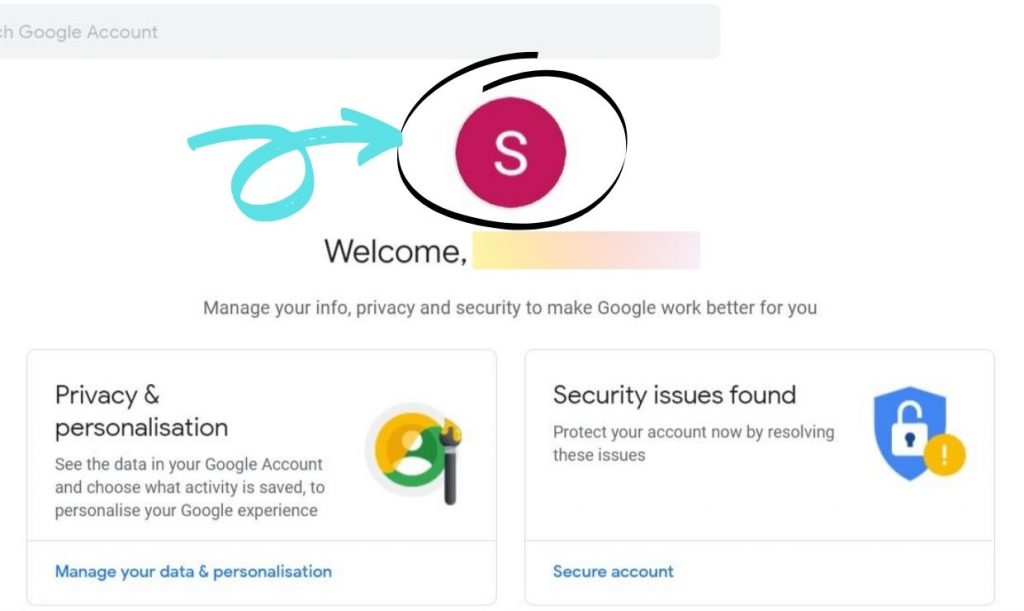The width and height of the screenshot is (1024, 611).
Task: Open the Secure account link
Action: click(613, 572)
